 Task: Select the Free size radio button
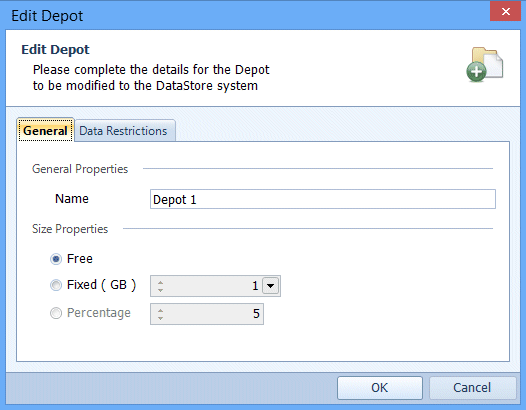[x=56, y=259]
